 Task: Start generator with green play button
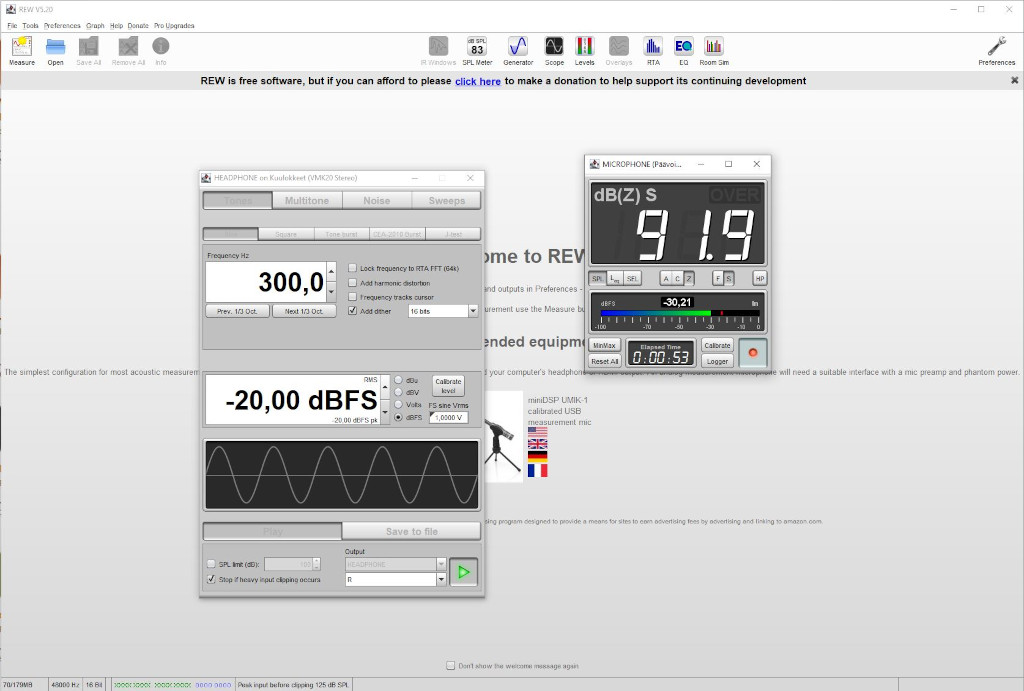[464, 572]
